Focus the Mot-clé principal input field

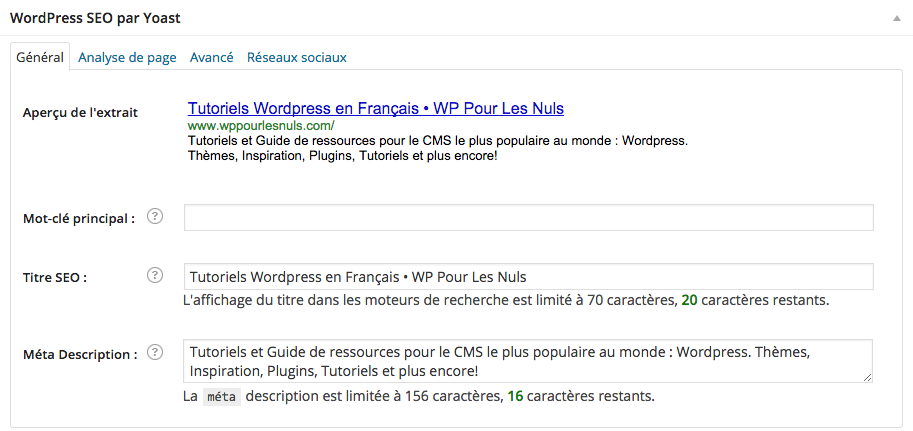click(x=529, y=217)
